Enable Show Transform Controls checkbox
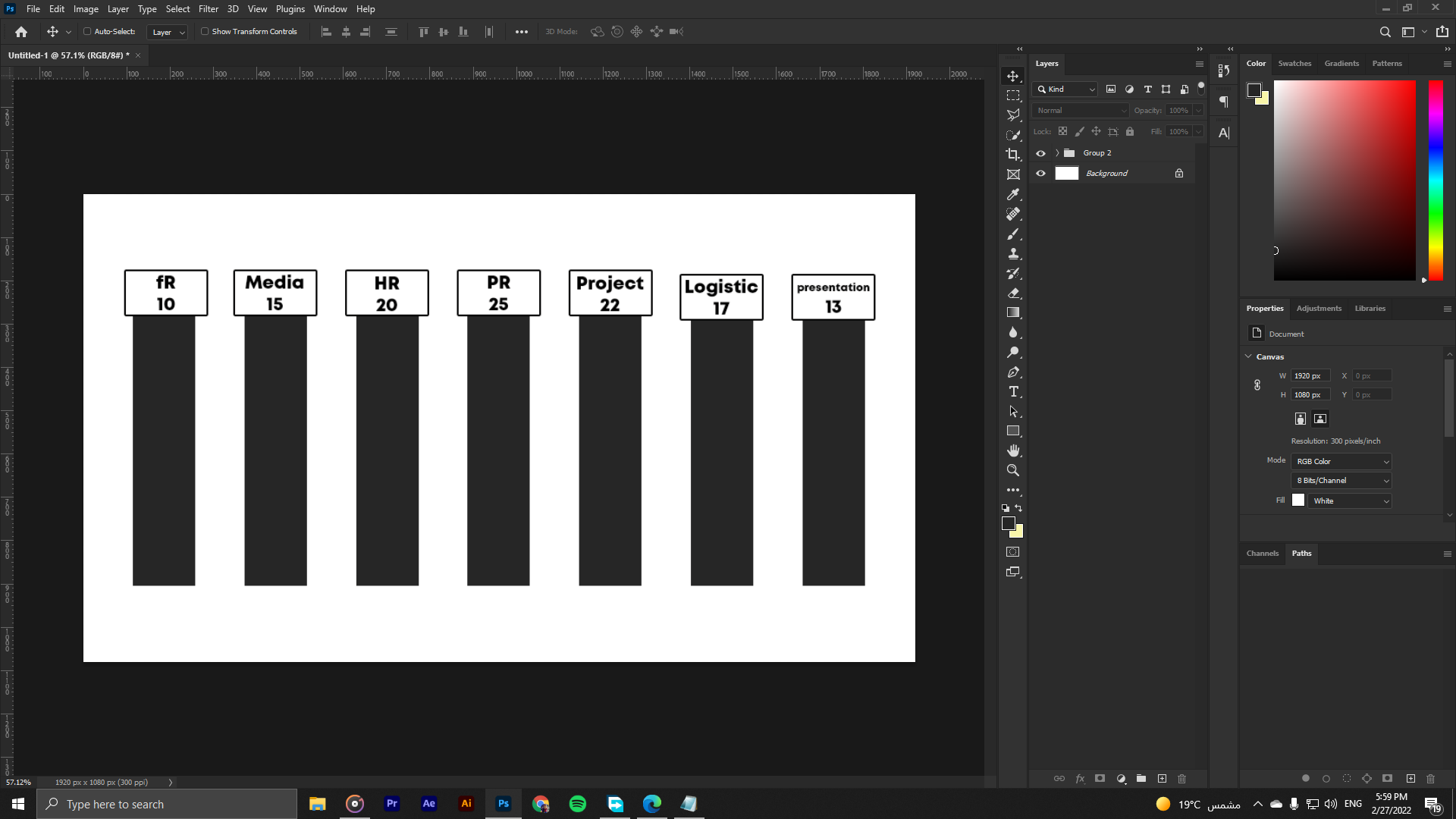1456x819 pixels. [x=205, y=32]
